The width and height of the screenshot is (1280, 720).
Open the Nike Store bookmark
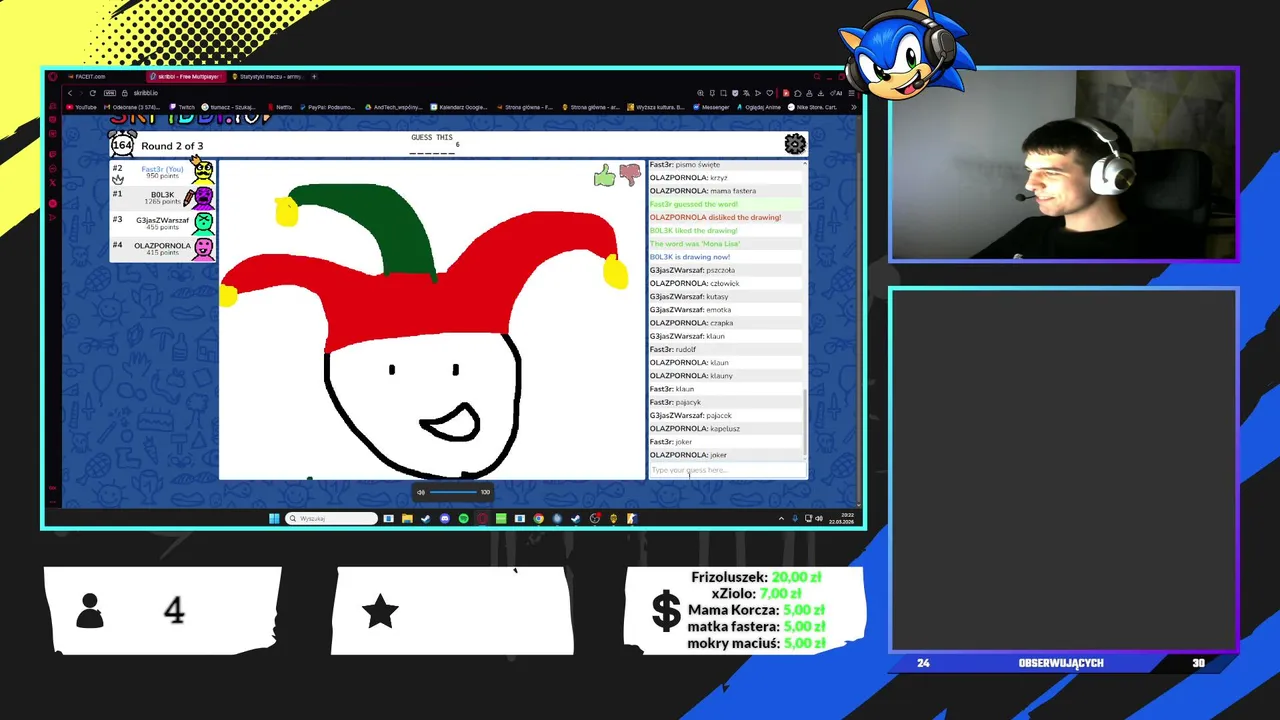[812, 107]
